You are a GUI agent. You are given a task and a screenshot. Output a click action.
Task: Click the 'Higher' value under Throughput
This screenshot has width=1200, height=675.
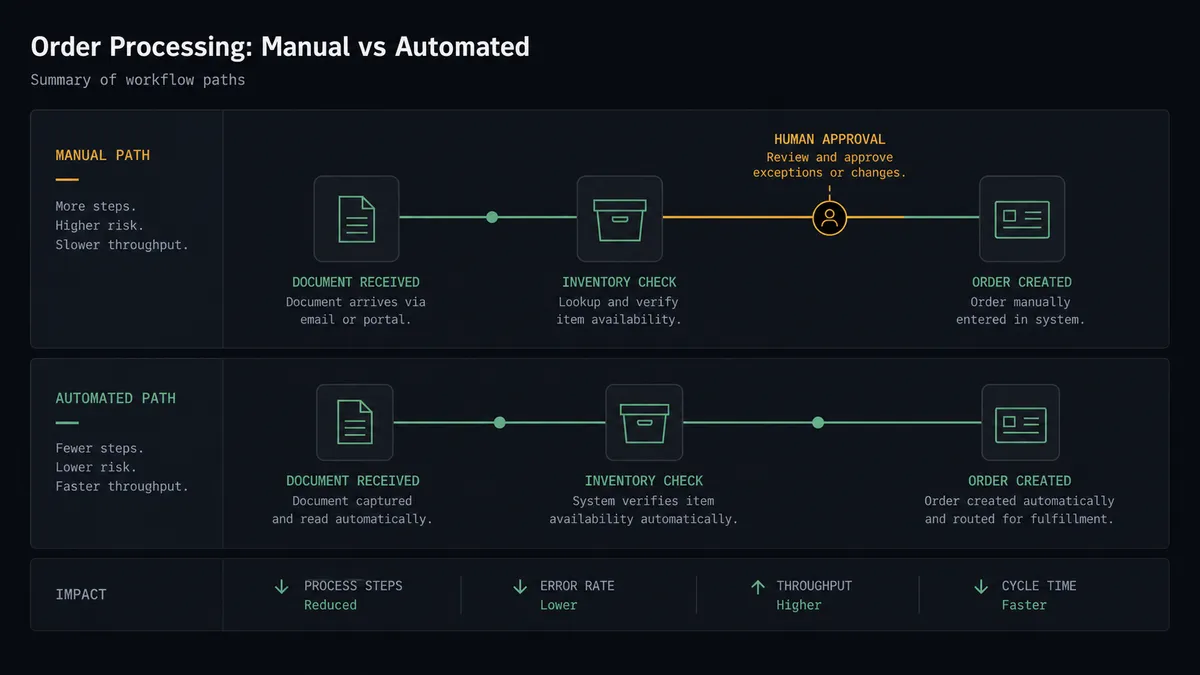[x=799, y=605]
